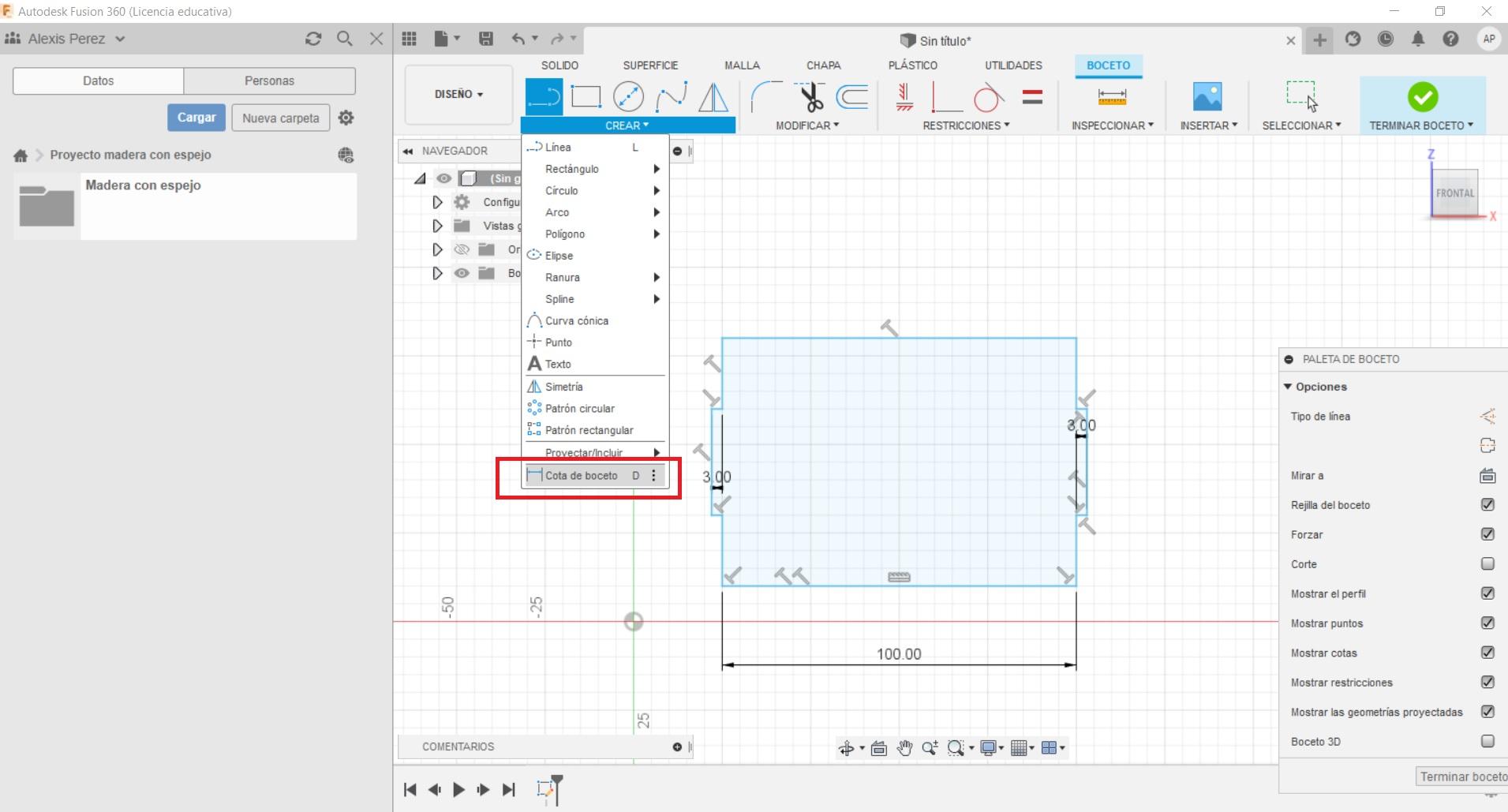Select the Trim scissors tool

click(x=810, y=97)
